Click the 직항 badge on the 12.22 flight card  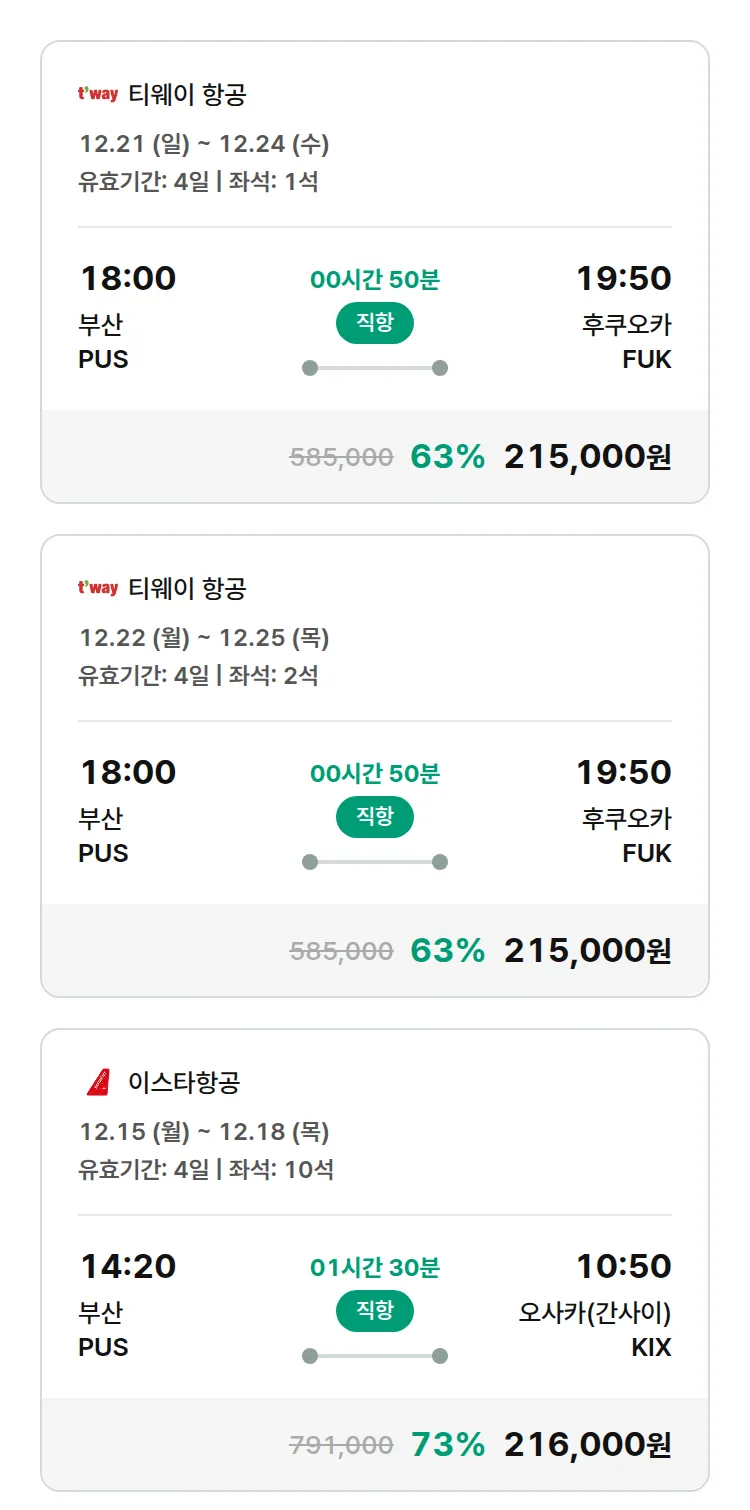coord(374,817)
